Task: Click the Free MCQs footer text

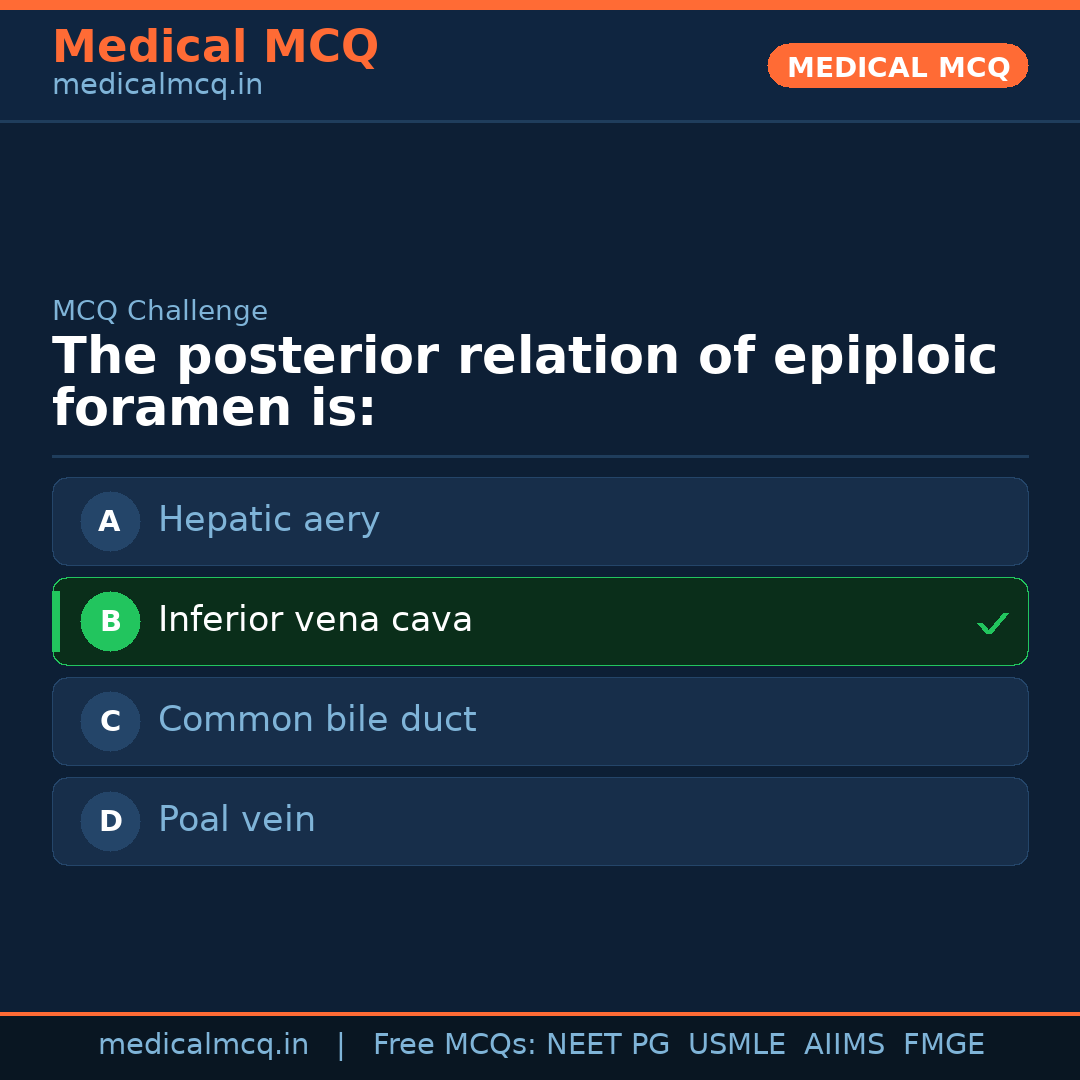Action: (x=454, y=1045)
